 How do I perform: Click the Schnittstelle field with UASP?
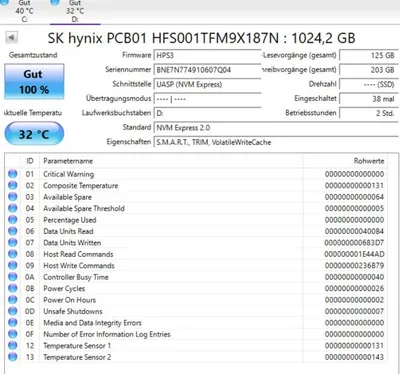(x=207, y=84)
